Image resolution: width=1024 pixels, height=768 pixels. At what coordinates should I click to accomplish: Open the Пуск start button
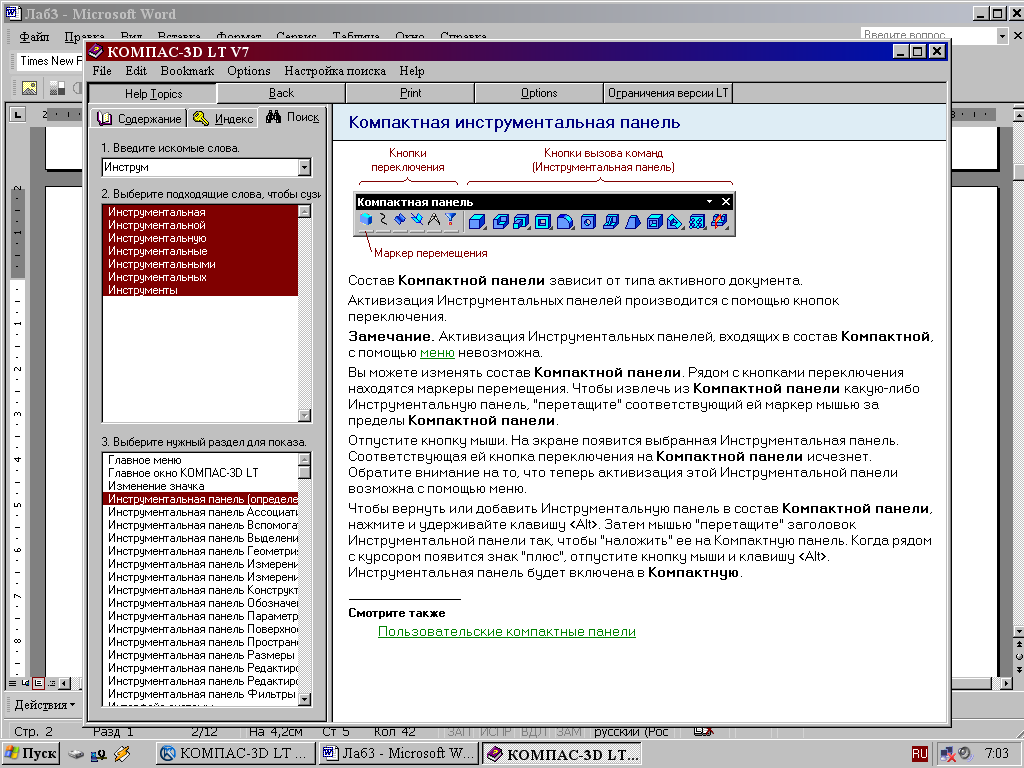[31, 754]
